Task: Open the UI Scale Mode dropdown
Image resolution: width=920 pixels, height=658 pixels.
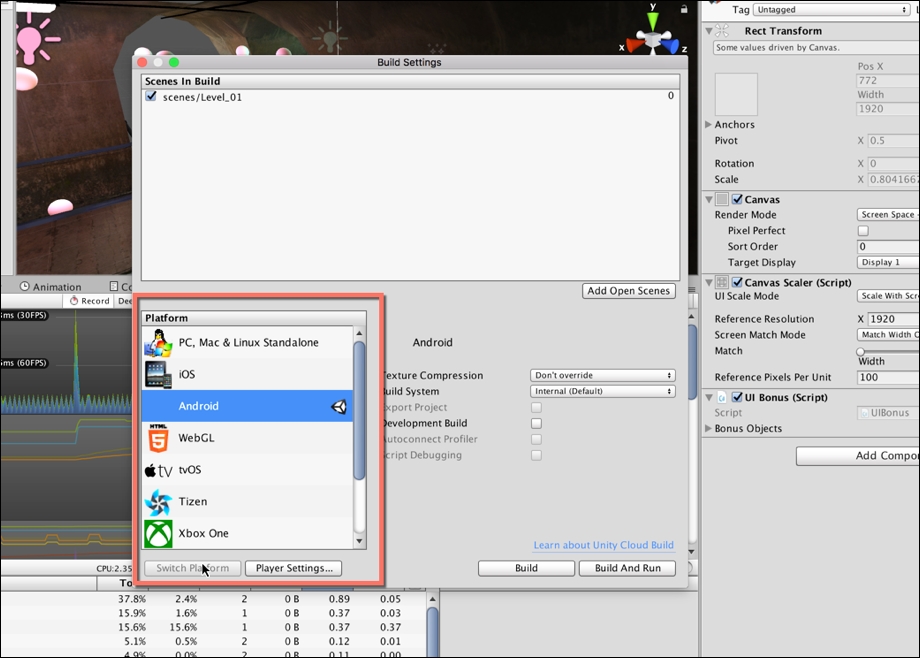Action: 888,296
